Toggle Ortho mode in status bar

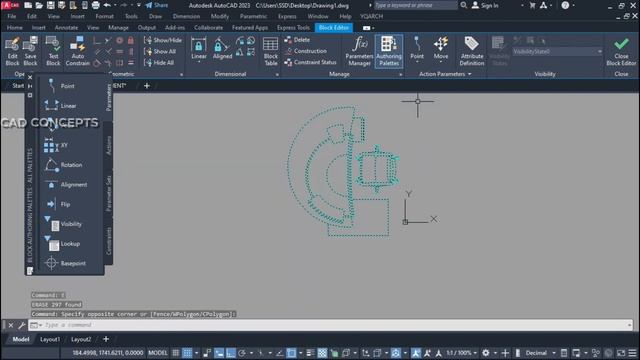[231, 353]
